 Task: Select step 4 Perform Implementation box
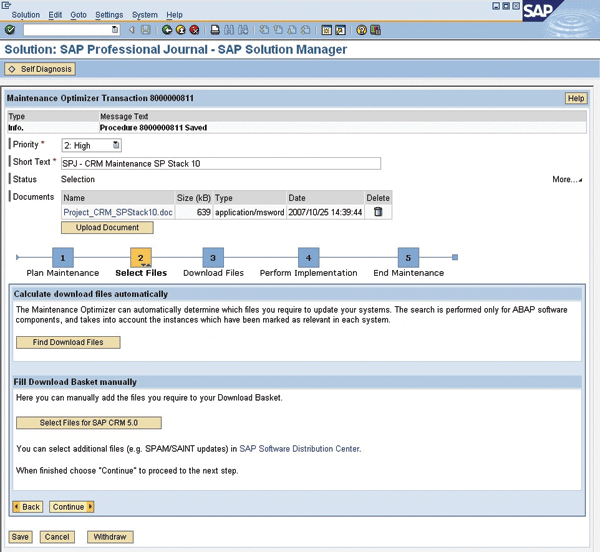pos(308,257)
